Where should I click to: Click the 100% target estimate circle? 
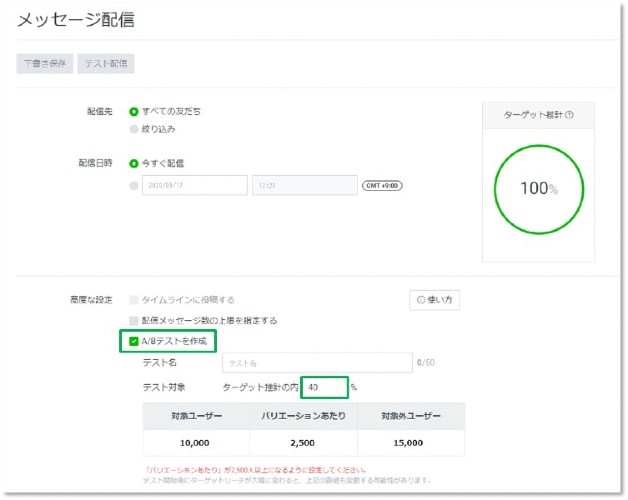(x=538, y=188)
